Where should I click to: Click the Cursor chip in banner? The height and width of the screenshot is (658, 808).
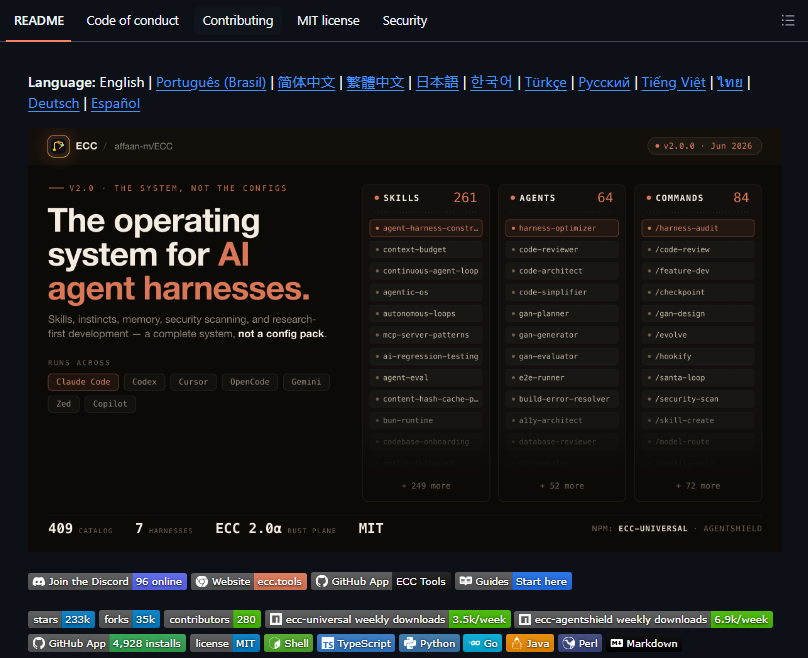[x=193, y=382]
